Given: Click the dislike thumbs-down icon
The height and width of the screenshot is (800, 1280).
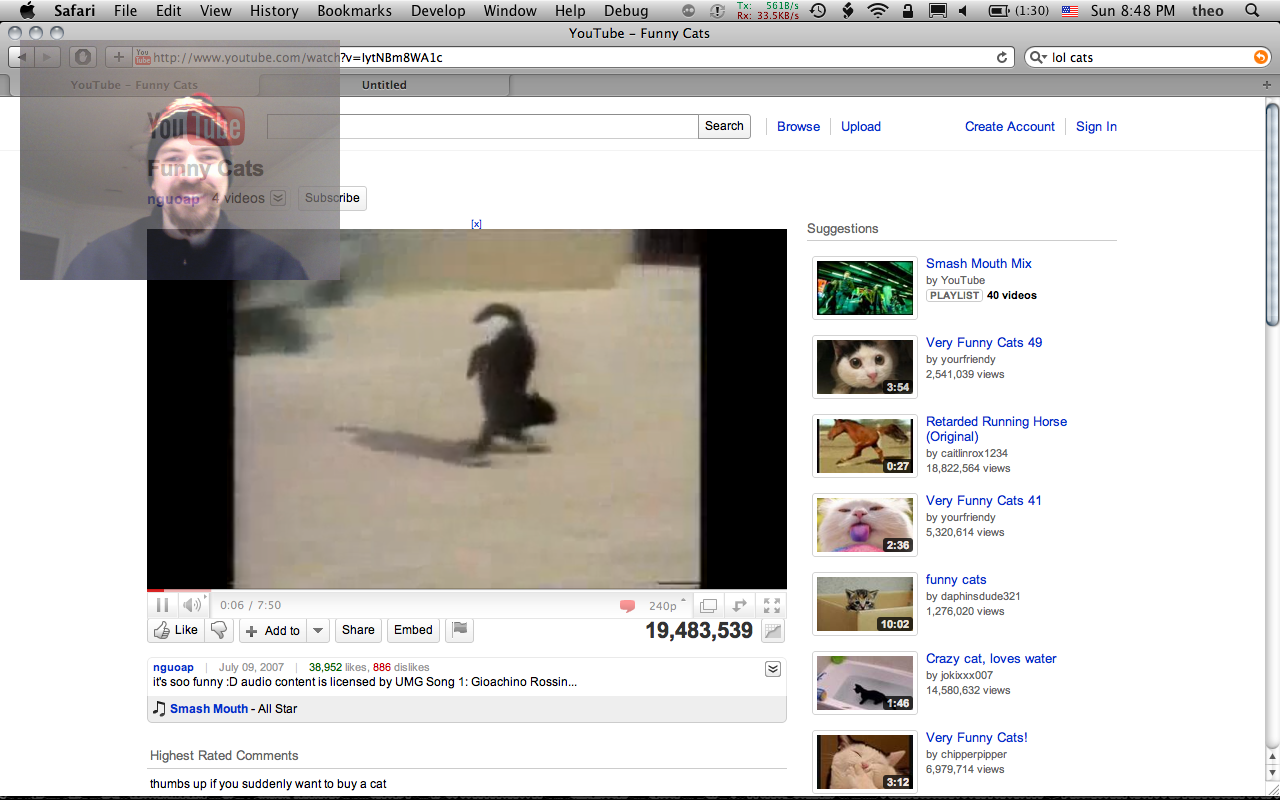Looking at the screenshot, I should (x=219, y=630).
